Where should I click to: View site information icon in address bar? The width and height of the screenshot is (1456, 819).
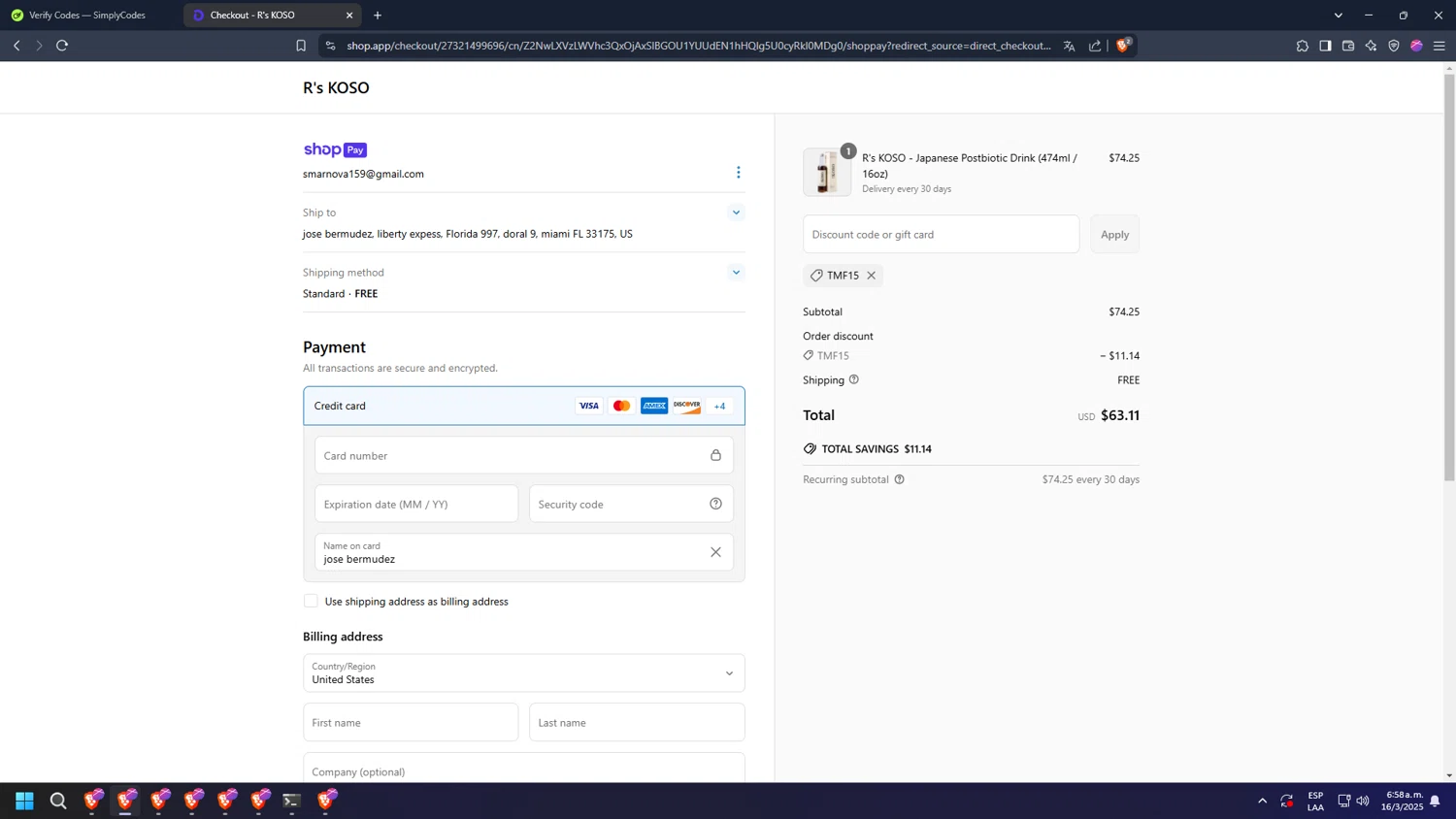(x=330, y=46)
